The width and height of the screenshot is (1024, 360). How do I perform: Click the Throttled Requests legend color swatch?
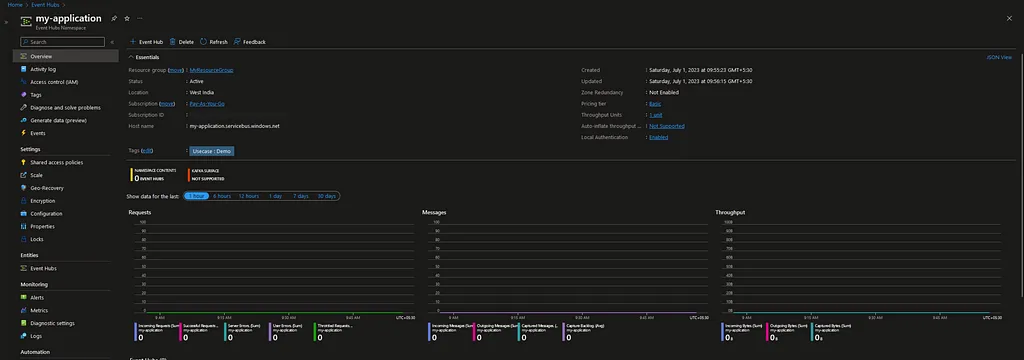point(314,332)
